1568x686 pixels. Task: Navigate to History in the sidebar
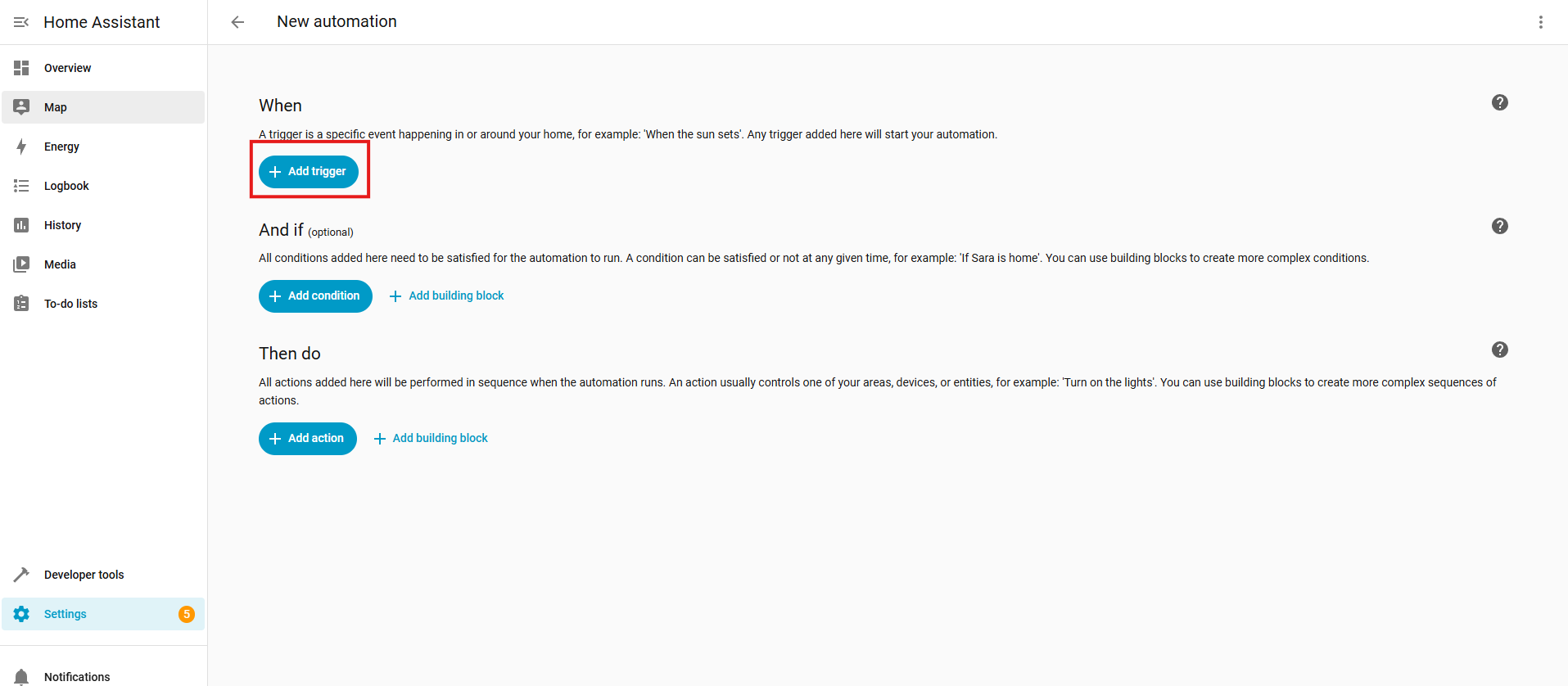pos(62,225)
